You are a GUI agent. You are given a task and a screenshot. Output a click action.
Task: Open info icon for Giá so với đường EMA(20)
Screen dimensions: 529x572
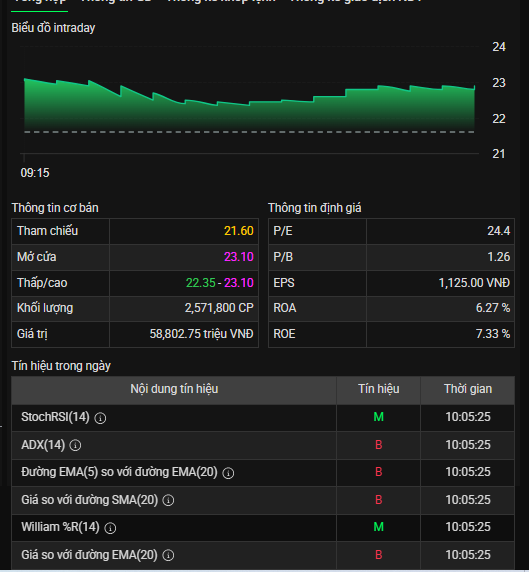click(x=168, y=556)
